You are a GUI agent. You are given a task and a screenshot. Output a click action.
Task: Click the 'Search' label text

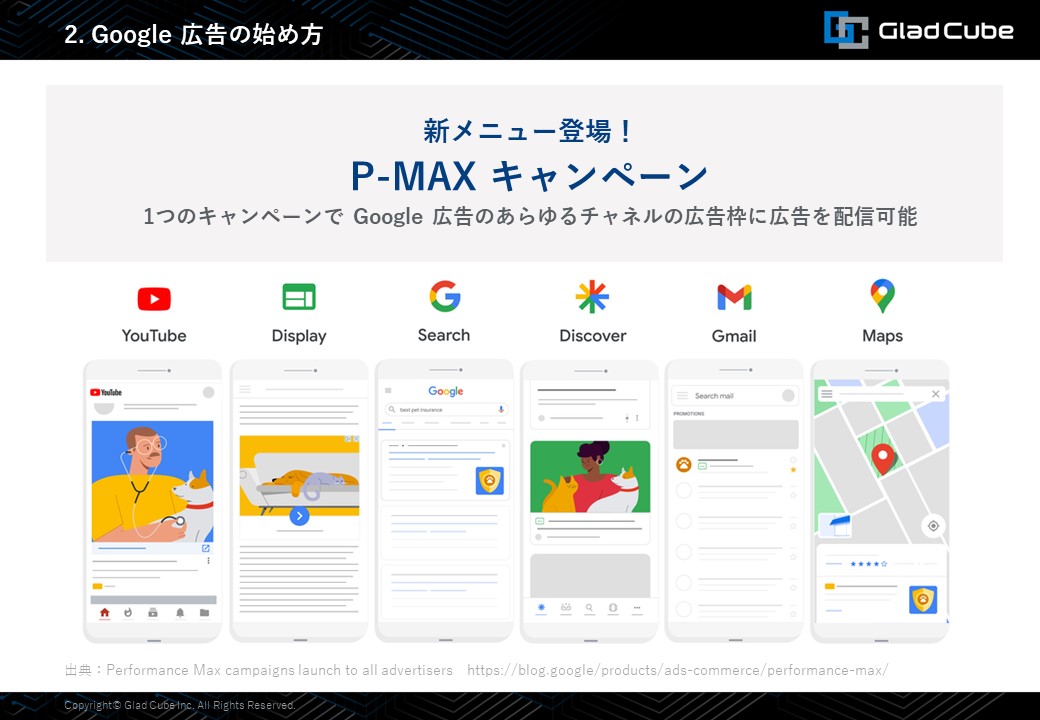tap(444, 335)
